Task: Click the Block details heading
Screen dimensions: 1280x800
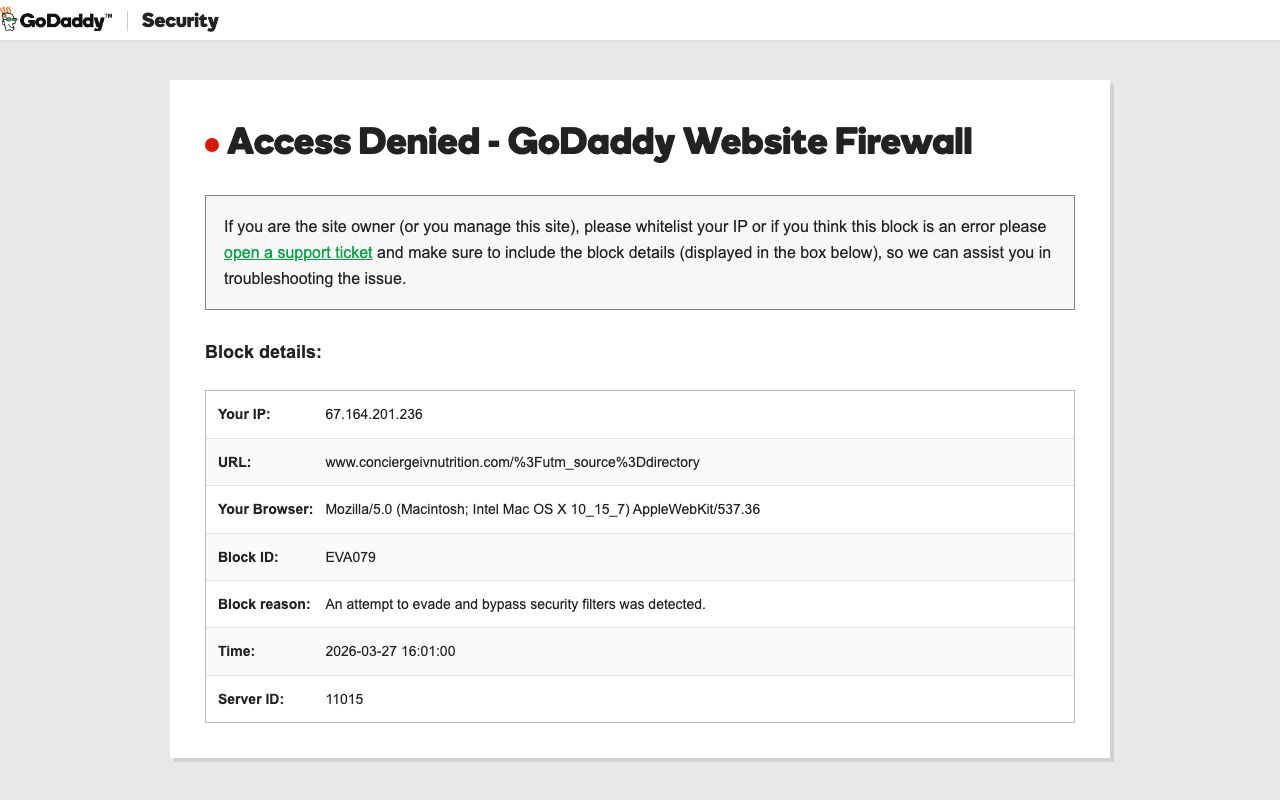Action: (263, 352)
